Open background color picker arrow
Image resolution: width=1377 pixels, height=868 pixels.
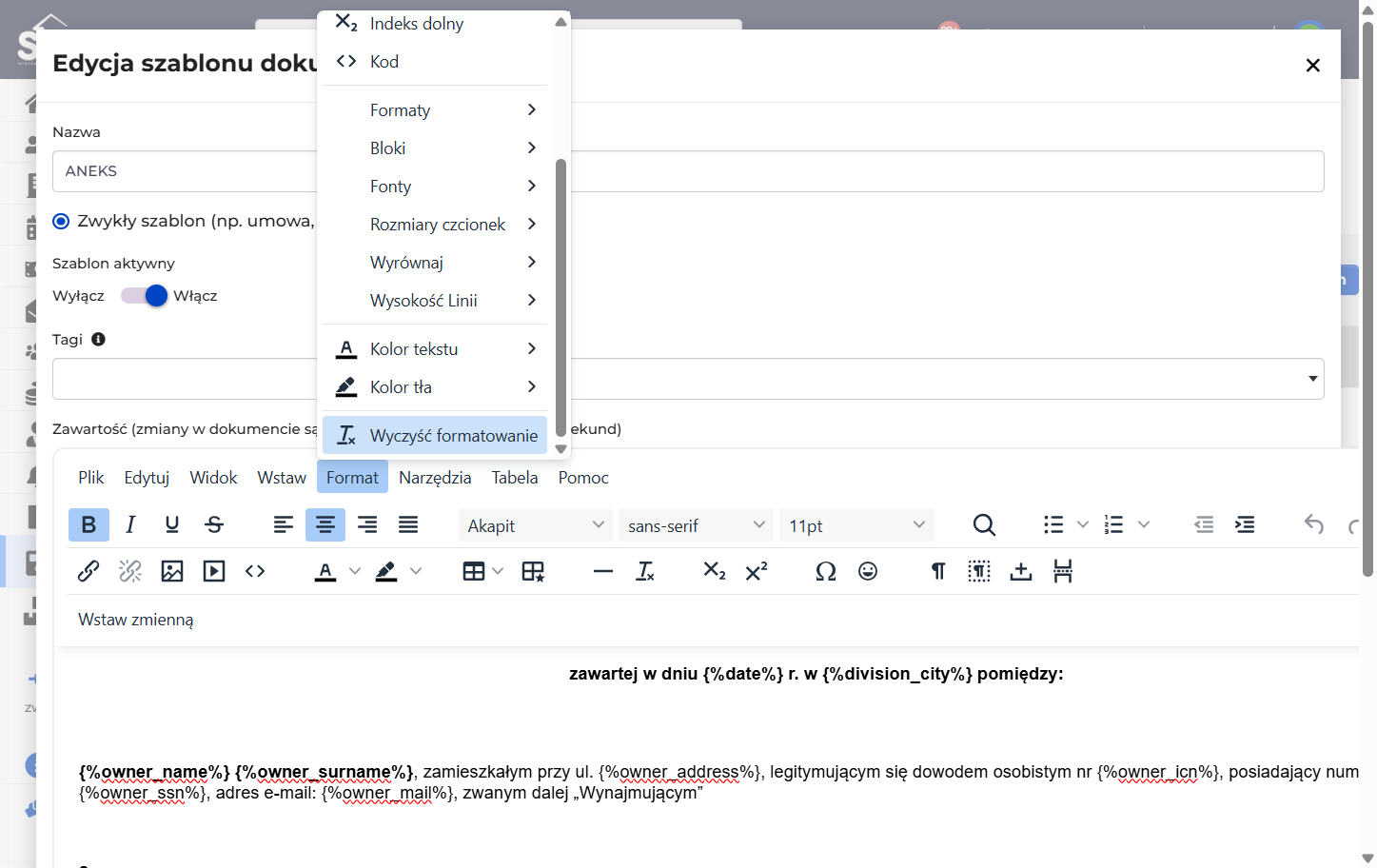[416, 571]
